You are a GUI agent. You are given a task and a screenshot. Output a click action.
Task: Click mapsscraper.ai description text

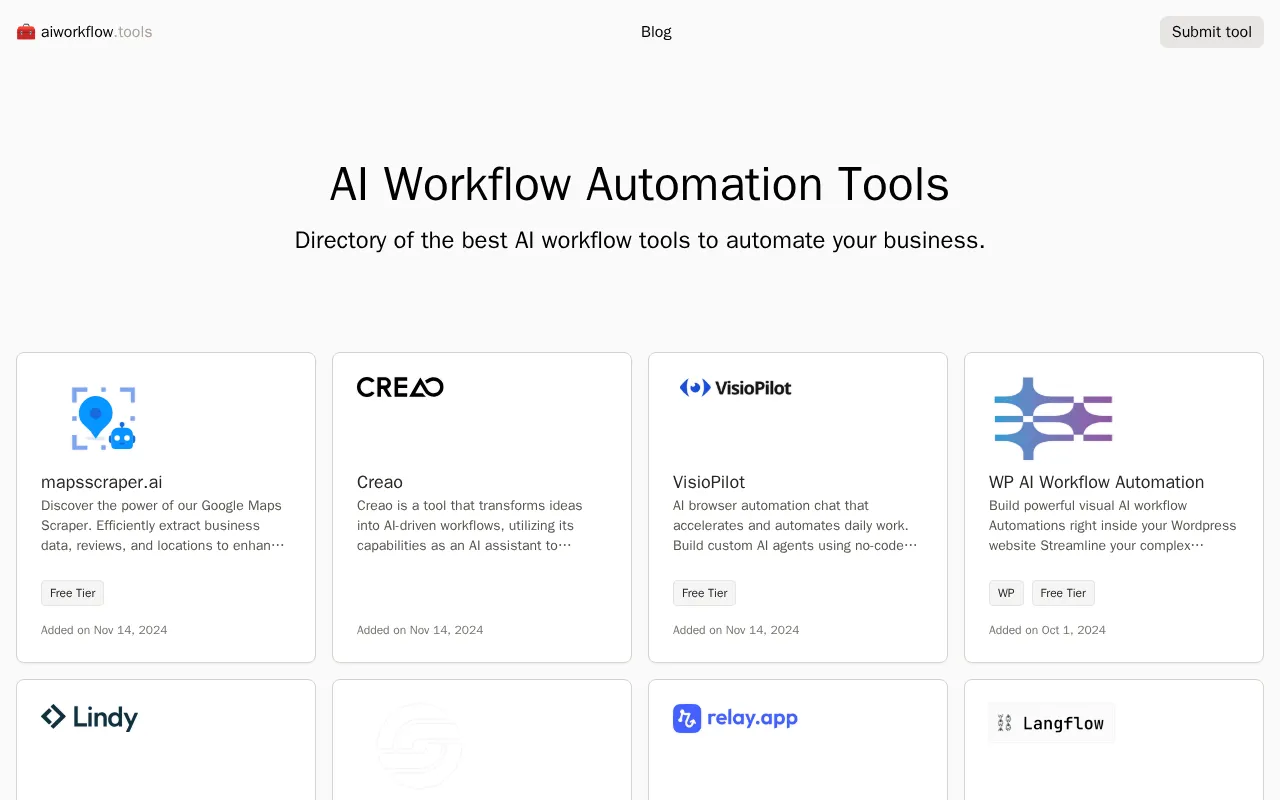(165, 525)
